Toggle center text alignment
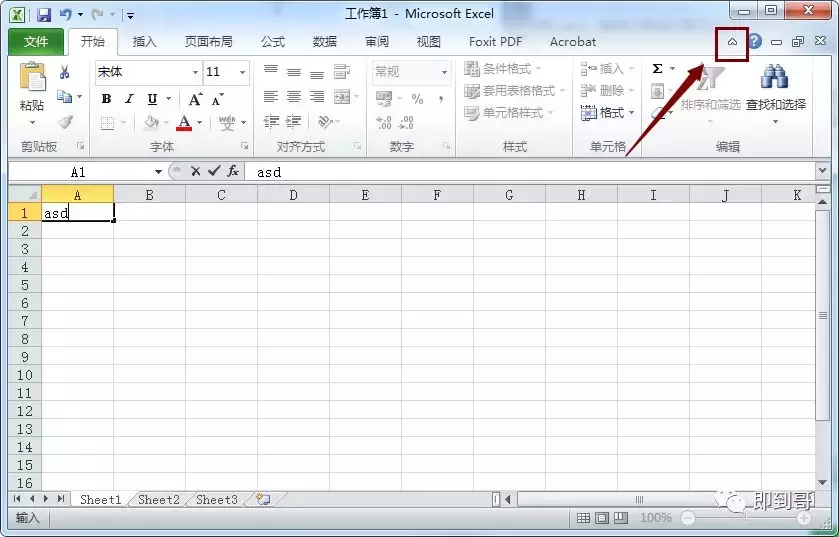 coord(294,96)
